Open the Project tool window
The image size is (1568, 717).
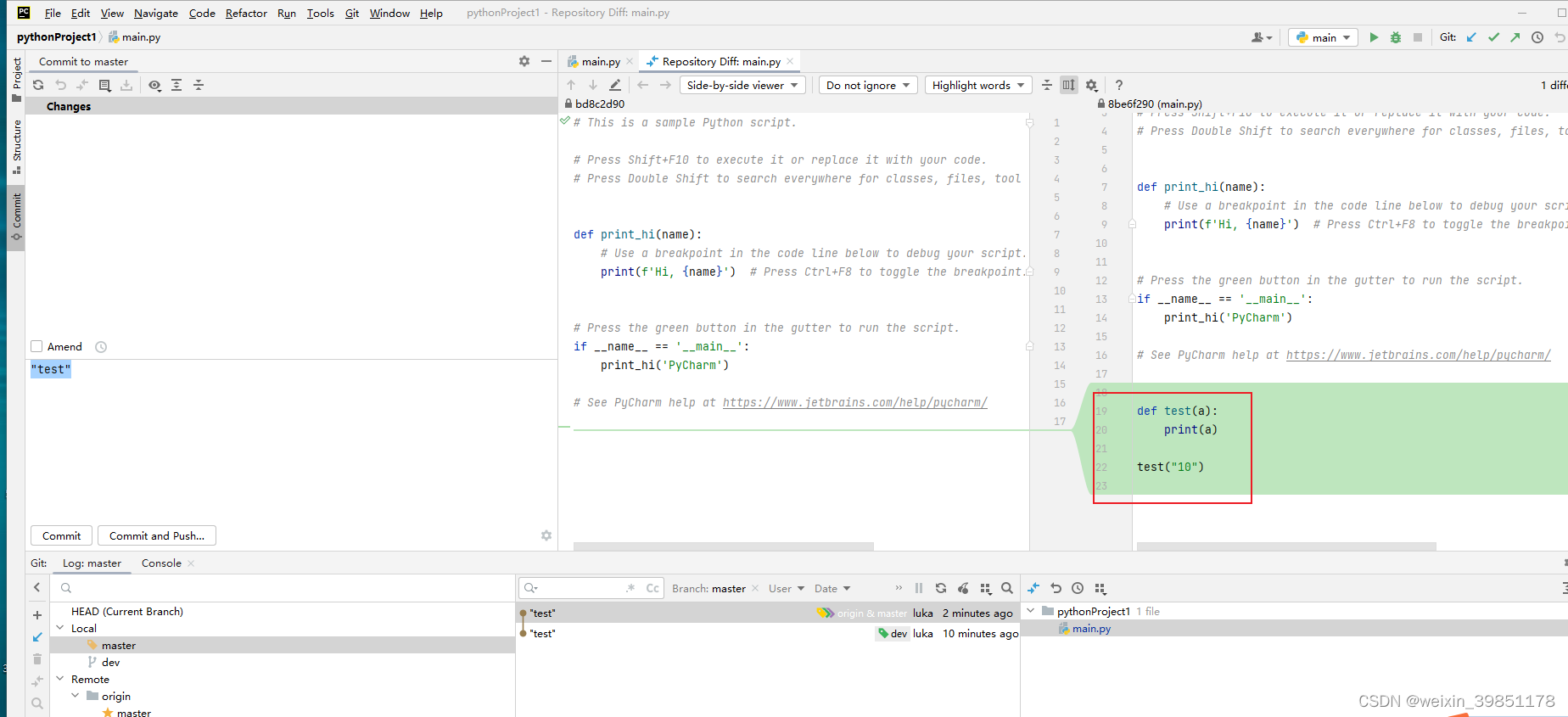pyautogui.click(x=16, y=78)
